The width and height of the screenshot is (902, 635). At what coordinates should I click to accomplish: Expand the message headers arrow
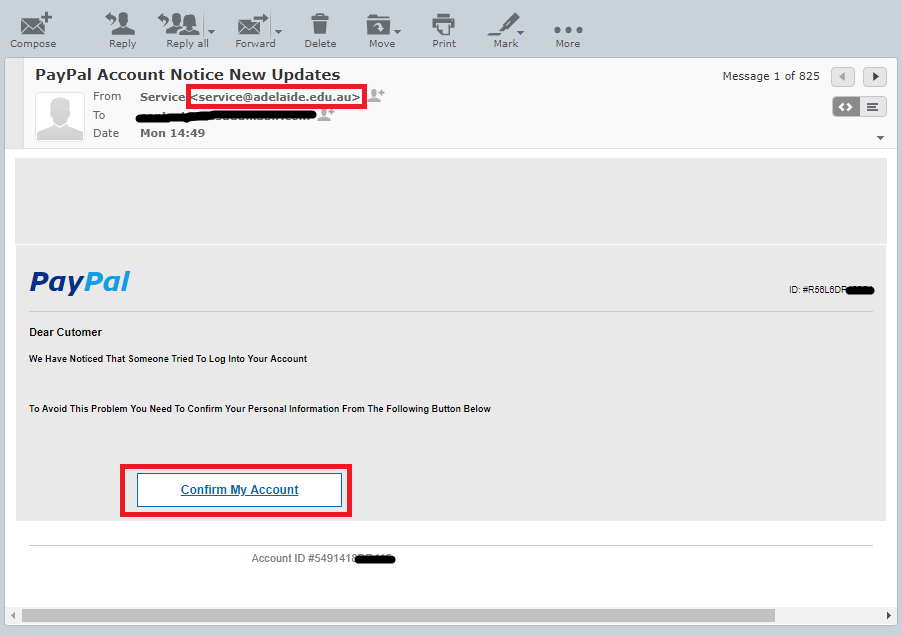pyautogui.click(x=880, y=137)
